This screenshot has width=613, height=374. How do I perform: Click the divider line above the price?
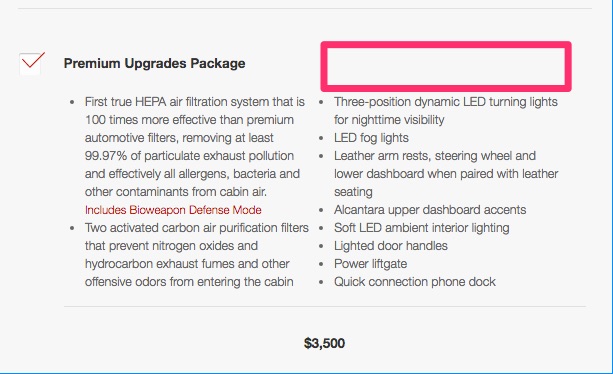click(x=325, y=306)
